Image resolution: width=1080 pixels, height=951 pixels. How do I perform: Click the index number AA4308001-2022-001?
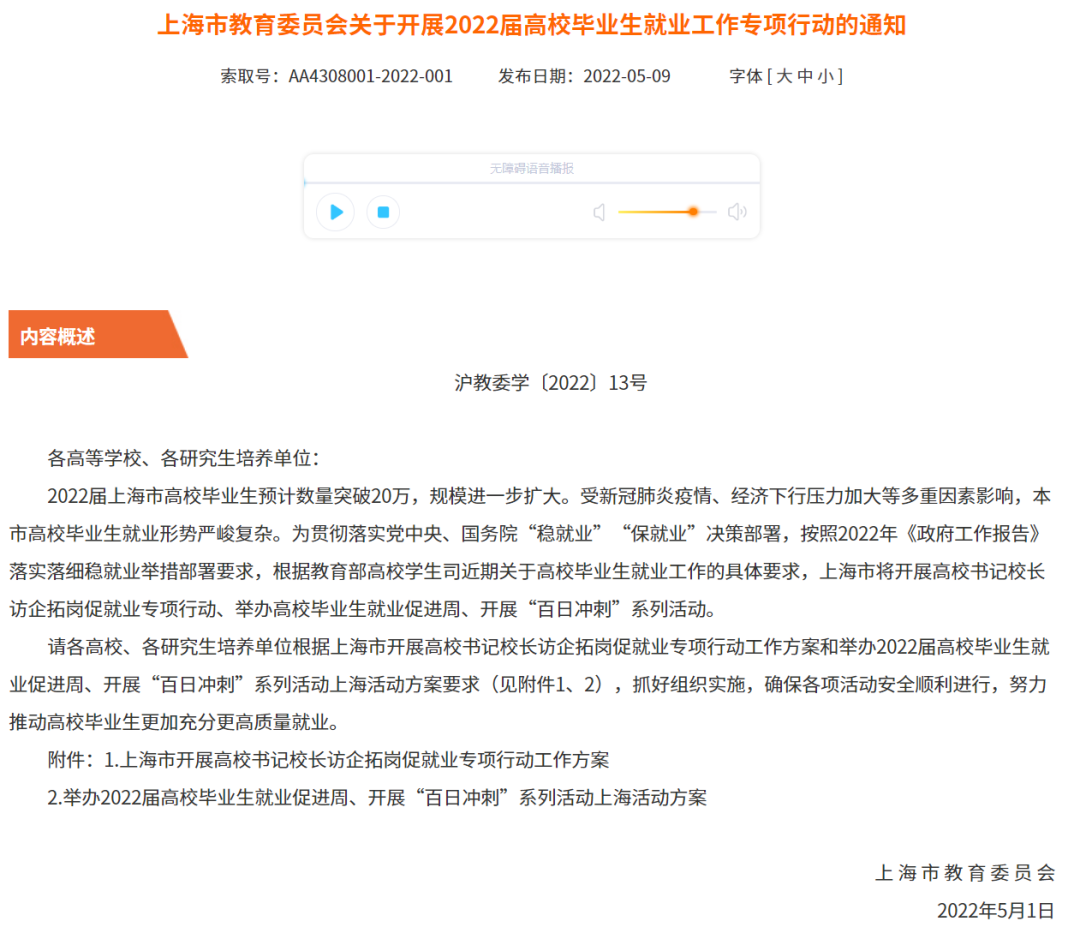click(371, 76)
